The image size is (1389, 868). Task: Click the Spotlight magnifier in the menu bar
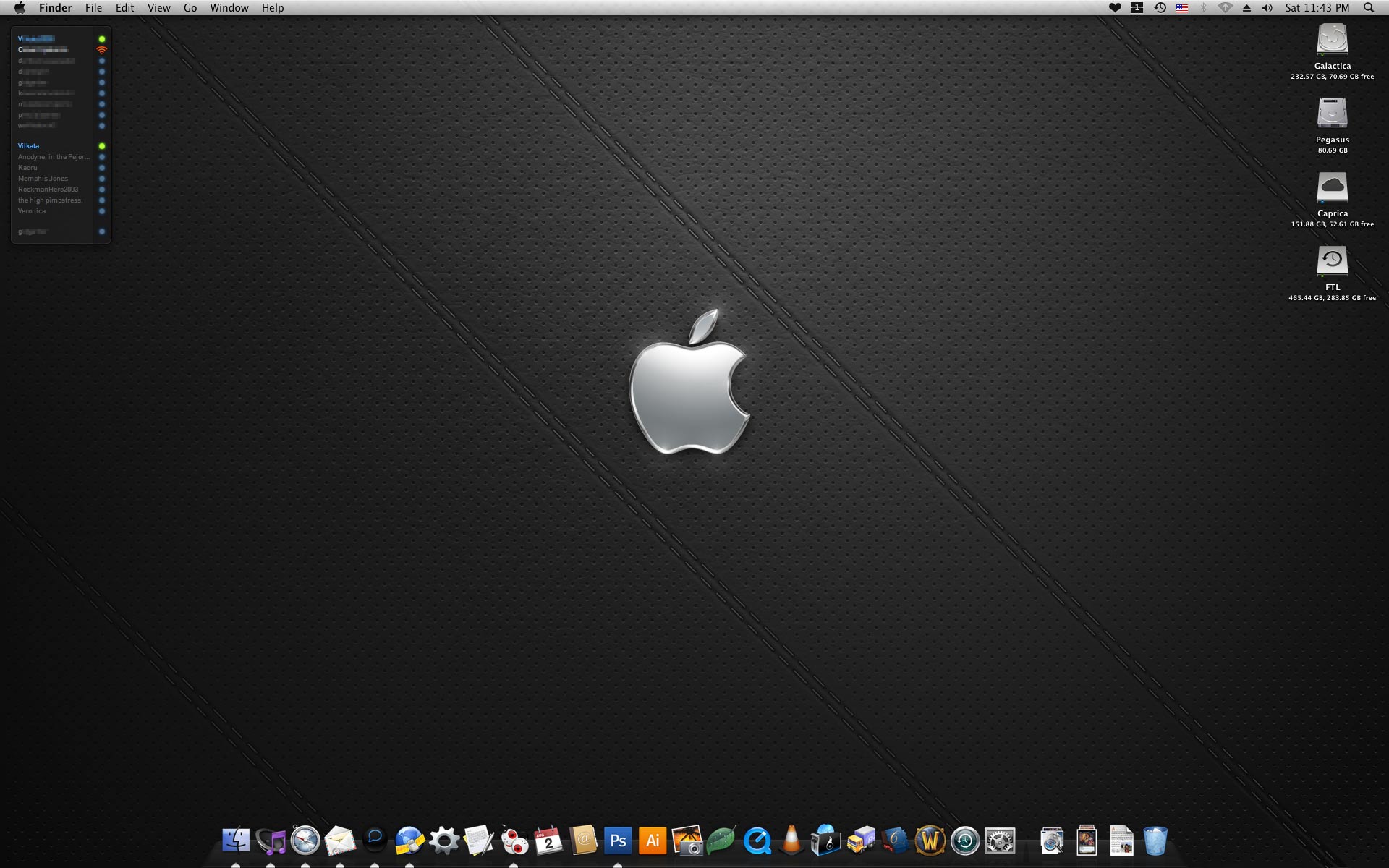tap(1369, 7)
